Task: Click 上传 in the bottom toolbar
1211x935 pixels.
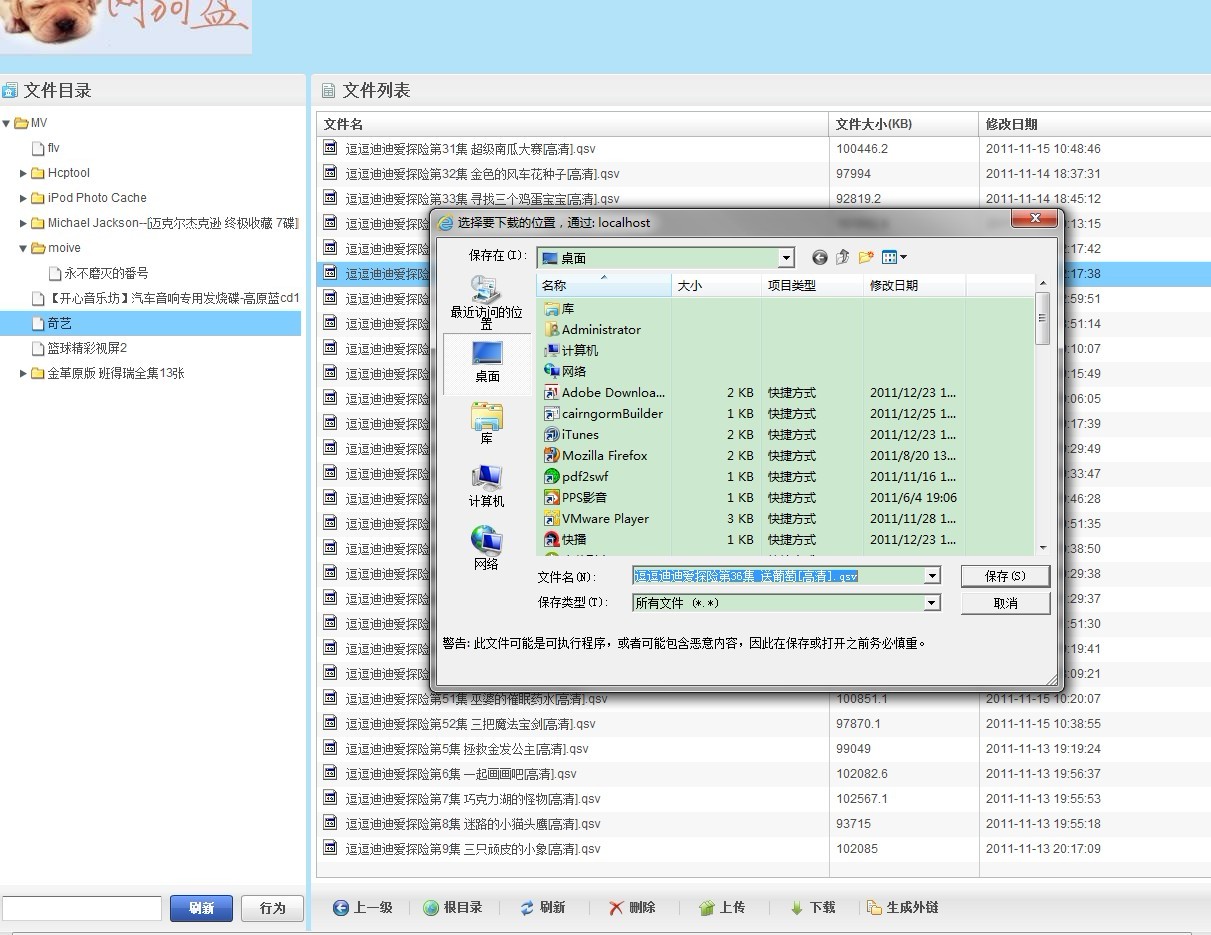Action: pyautogui.click(x=722, y=908)
